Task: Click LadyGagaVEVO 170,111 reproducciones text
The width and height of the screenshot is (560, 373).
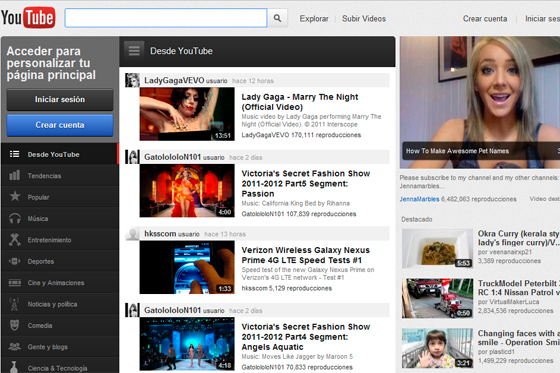Action: [301, 135]
